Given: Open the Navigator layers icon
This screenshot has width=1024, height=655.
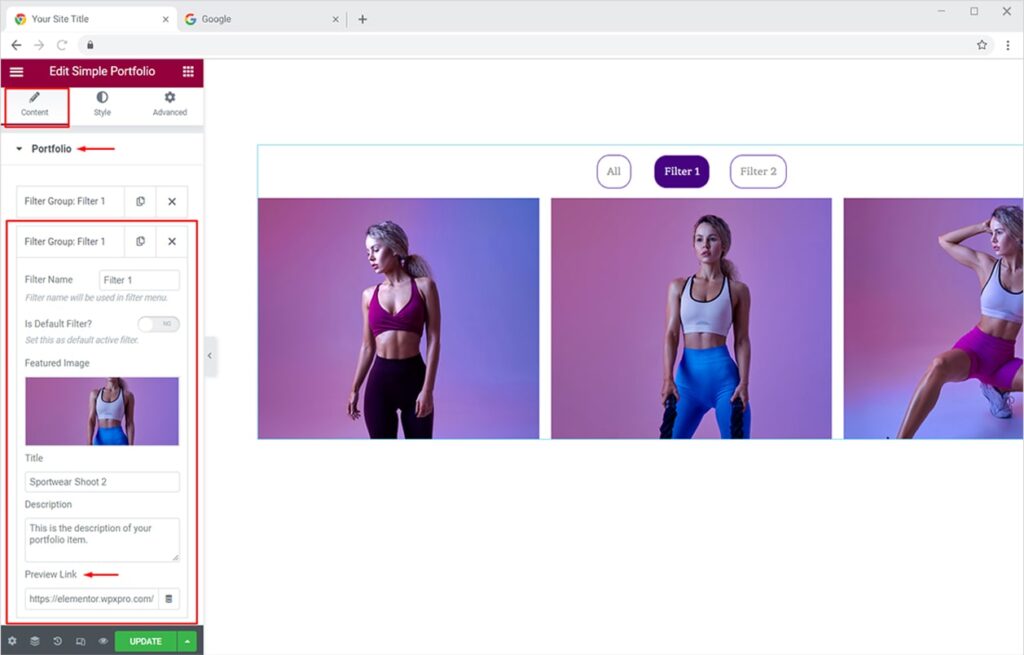Looking at the screenshot, I should (x=35, y=641).
